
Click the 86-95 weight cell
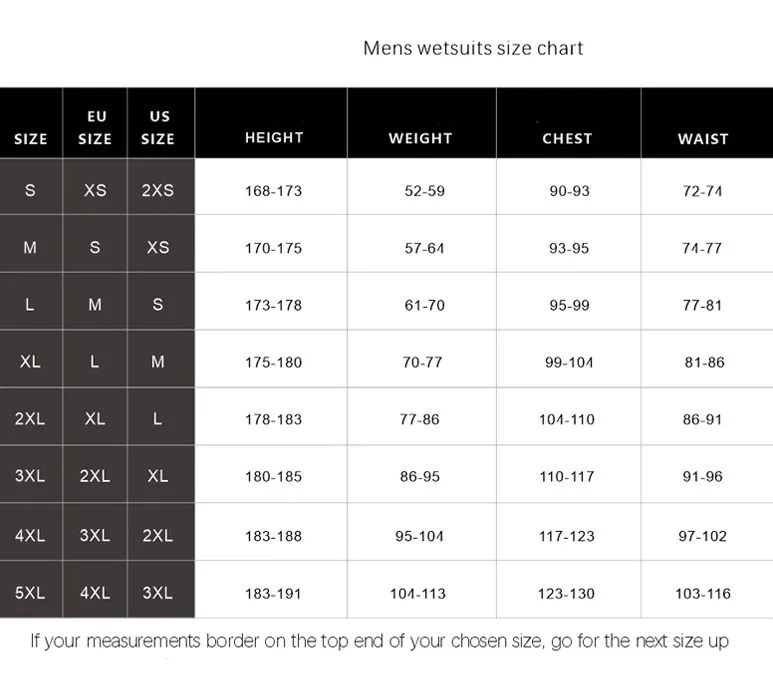420,477
